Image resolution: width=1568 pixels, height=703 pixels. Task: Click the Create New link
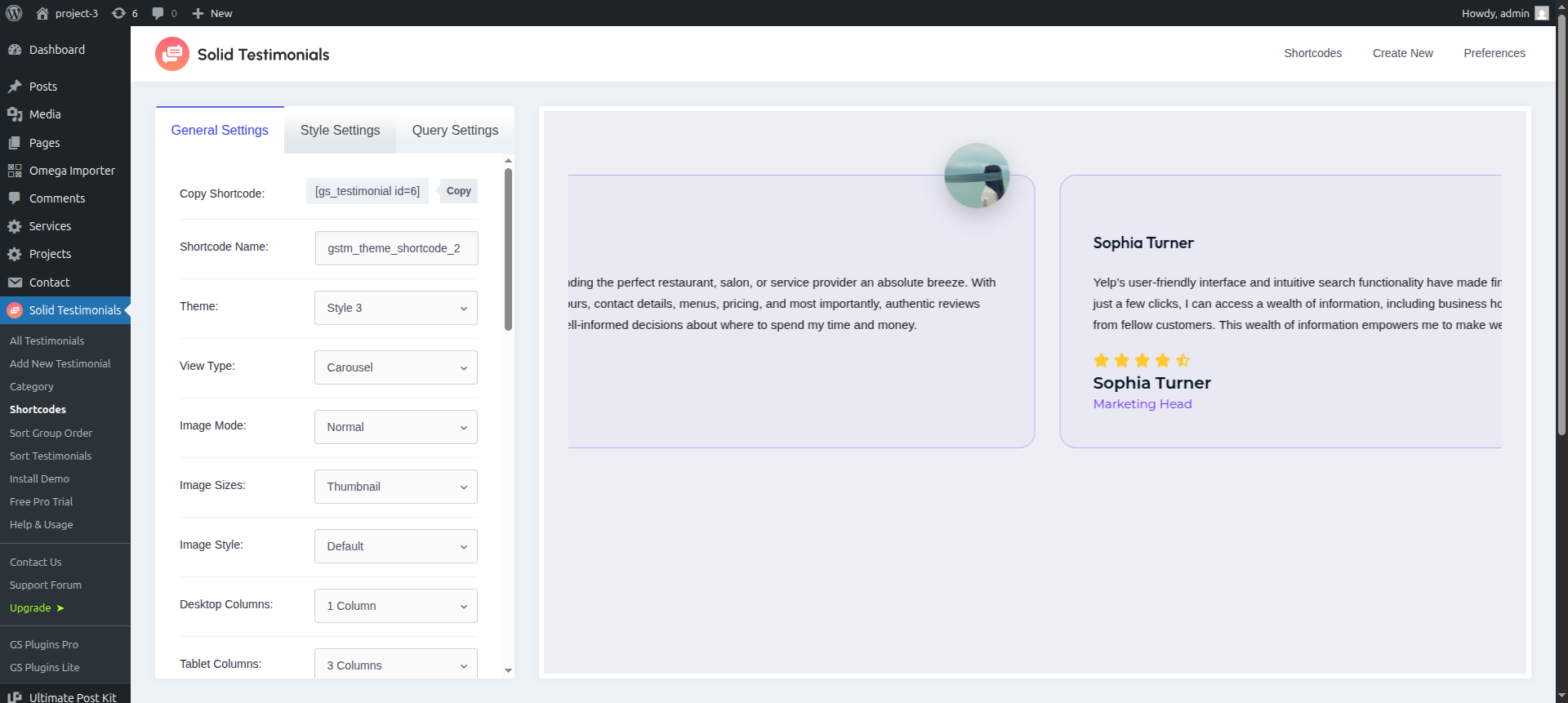[1402, 53]
